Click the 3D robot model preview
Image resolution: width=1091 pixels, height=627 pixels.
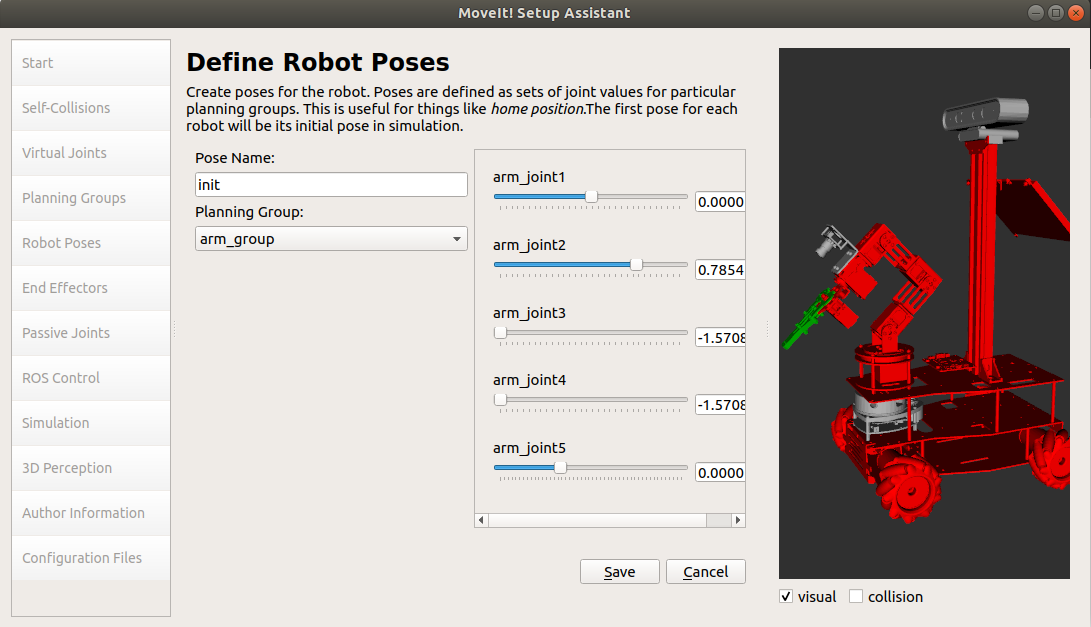924,313
